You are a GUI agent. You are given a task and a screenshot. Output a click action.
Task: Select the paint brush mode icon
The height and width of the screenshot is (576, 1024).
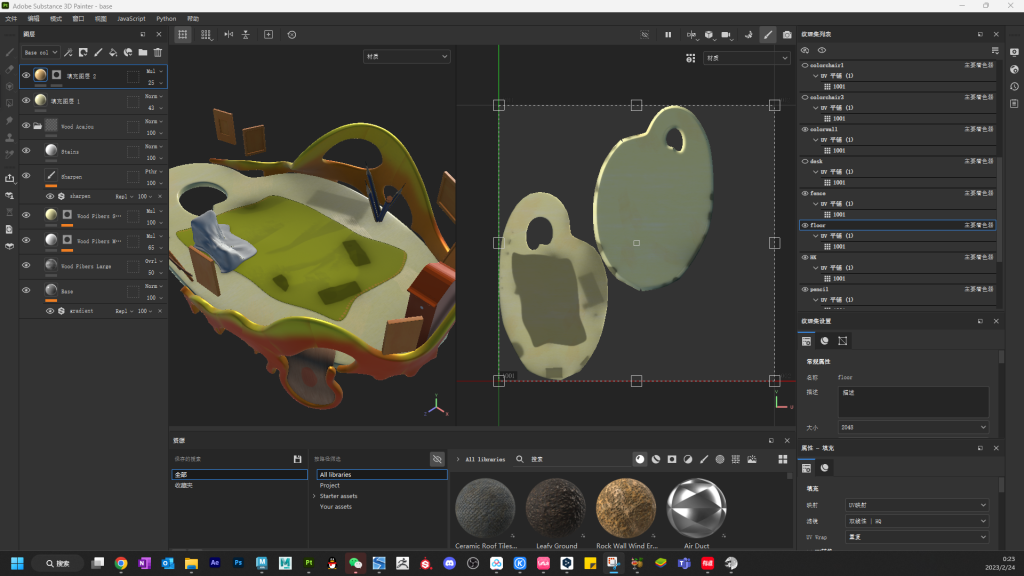(x=768, y=34)
